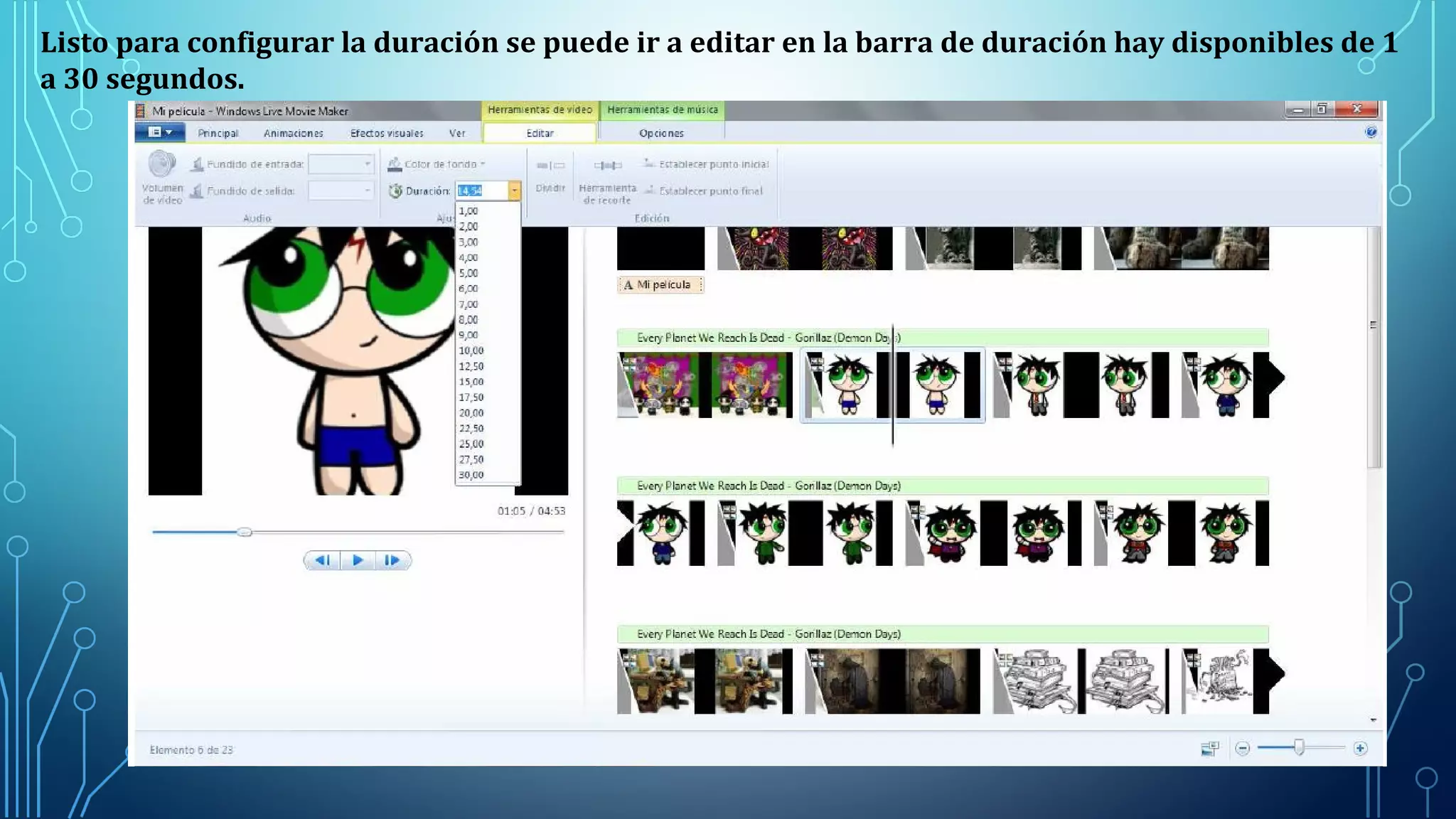This screenshot has width=1456, height=819.
Task: Click the Herramientas de vídeo contextual tab
Action: tap(540, 110)
